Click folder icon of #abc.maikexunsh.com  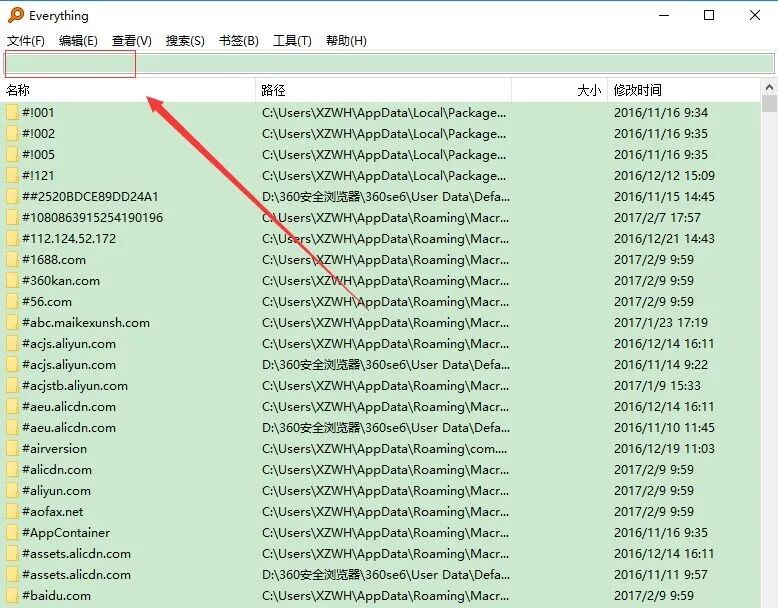(x=12, y=323)
